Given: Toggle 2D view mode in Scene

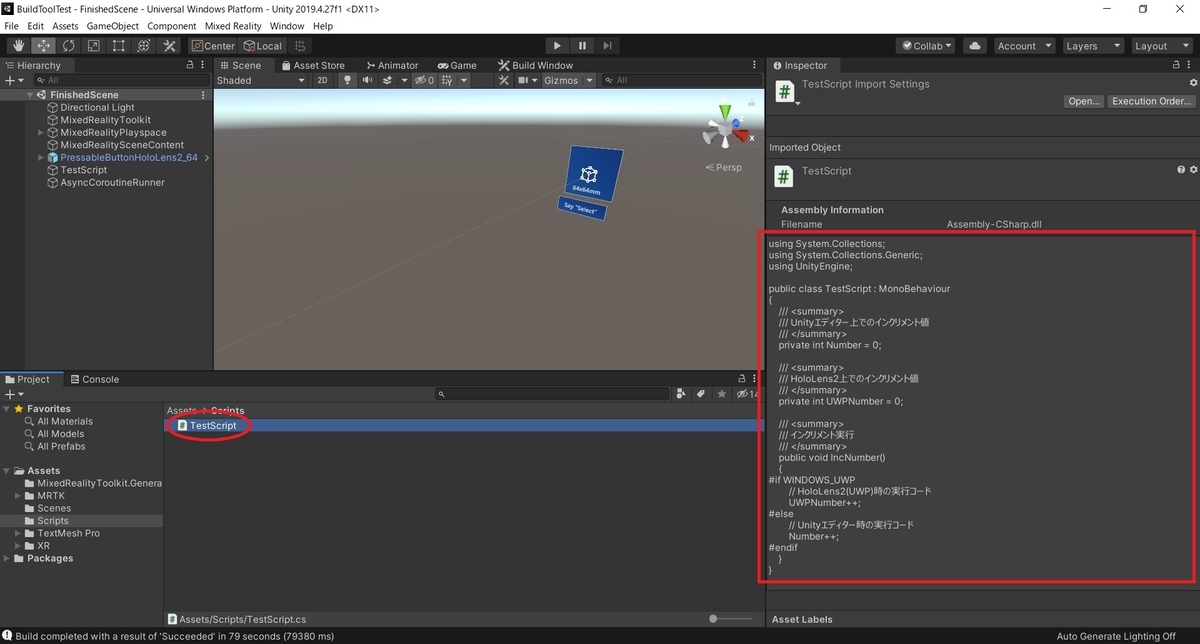Looking at the screenshot, I should click(323, 80).
